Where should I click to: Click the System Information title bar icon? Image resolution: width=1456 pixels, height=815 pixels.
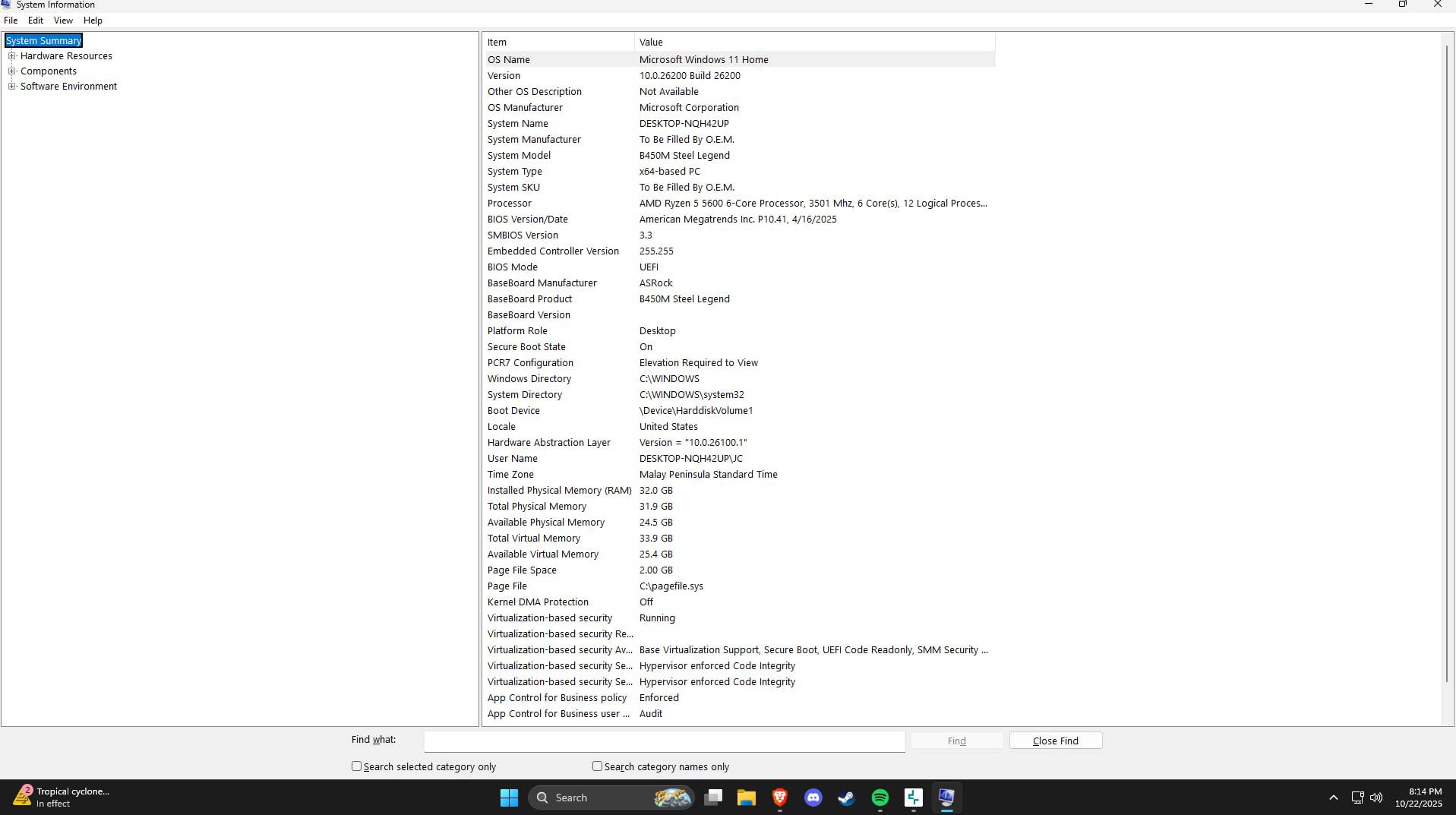pyautogui.click(x=6, y=5)
